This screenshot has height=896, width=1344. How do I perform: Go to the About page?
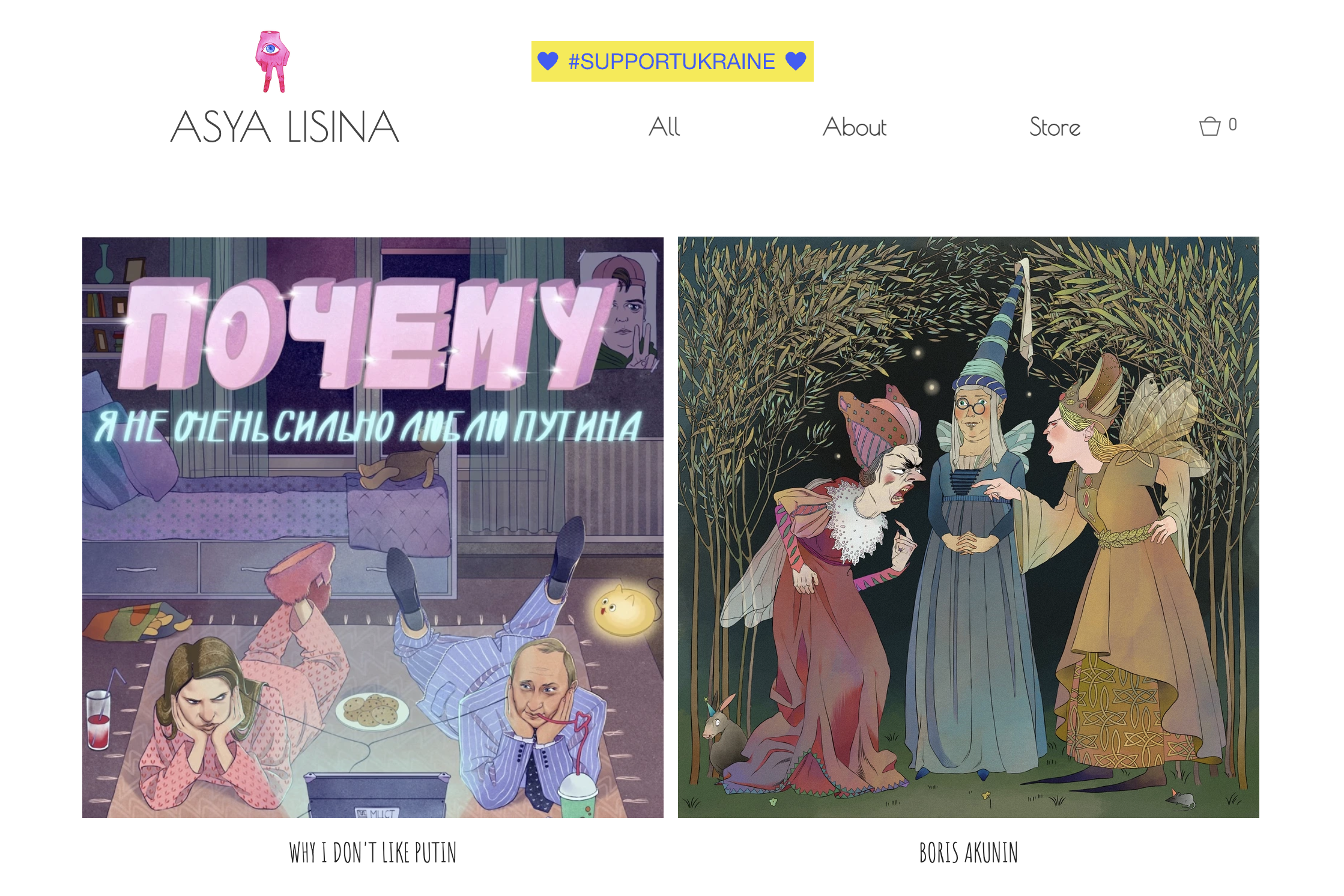point(855,127)
